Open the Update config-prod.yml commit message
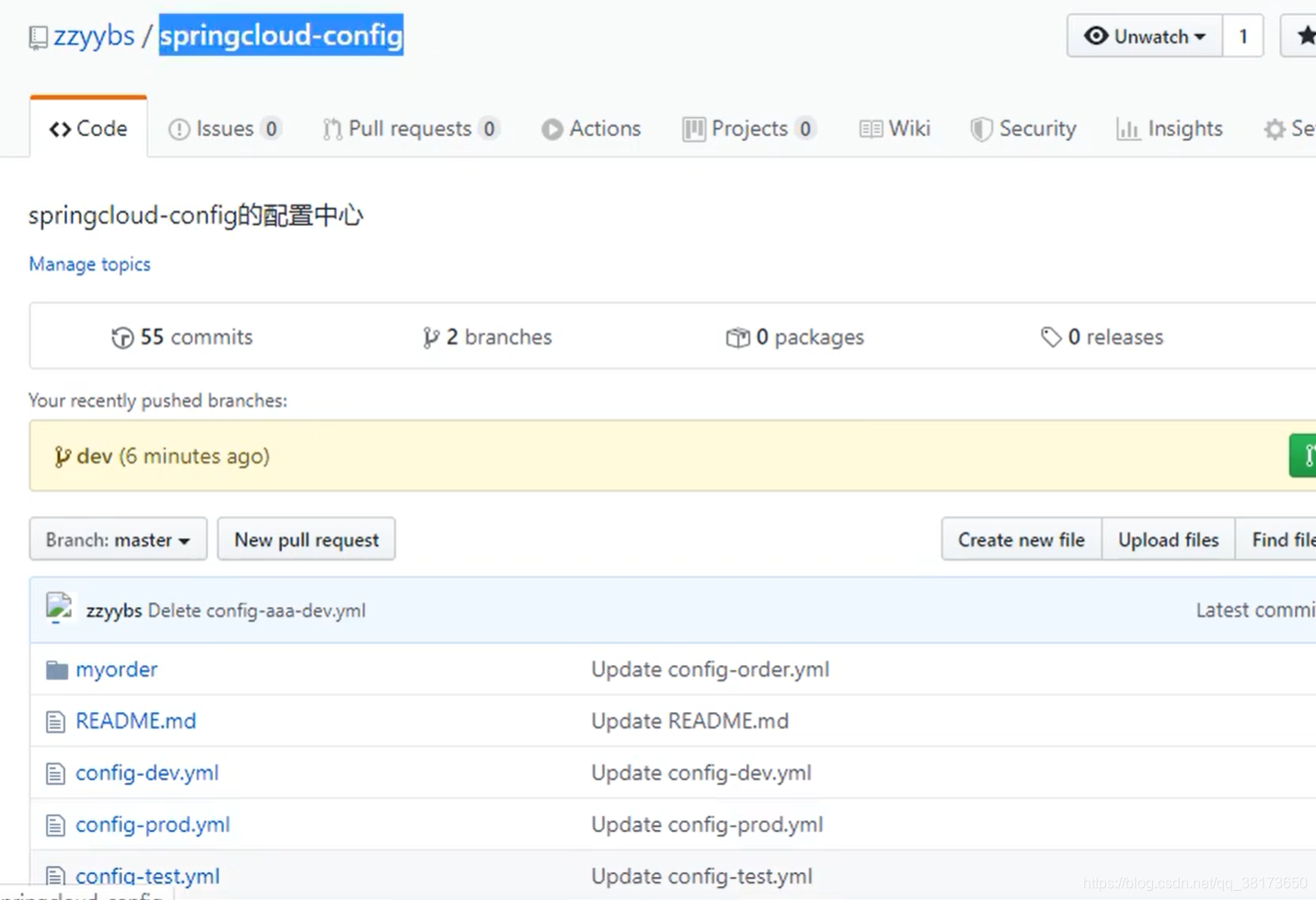This screenshot has height=900, width=1316. click(x=707, y=824)
